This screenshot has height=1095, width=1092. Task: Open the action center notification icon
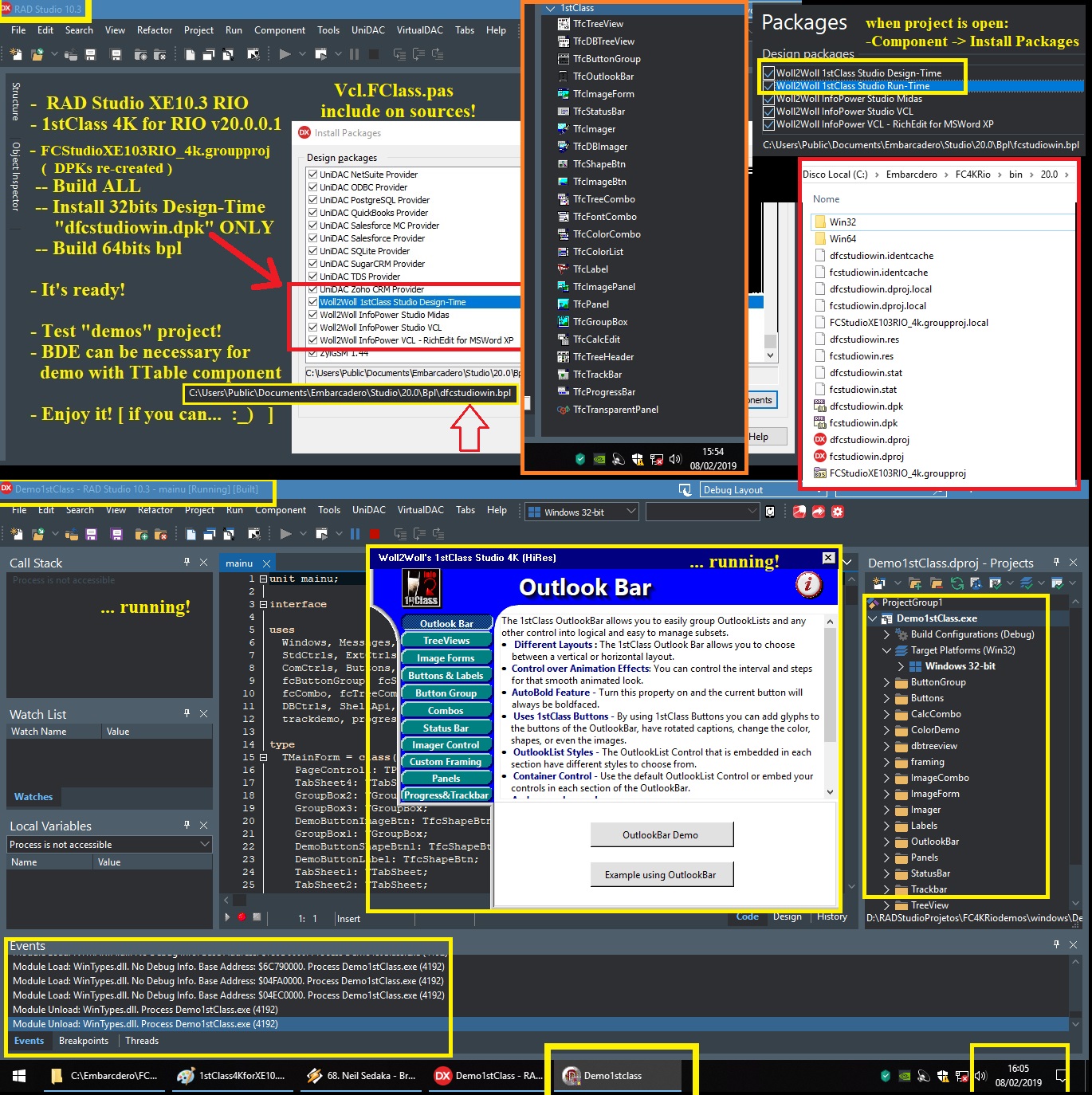coord(1062,1076)
